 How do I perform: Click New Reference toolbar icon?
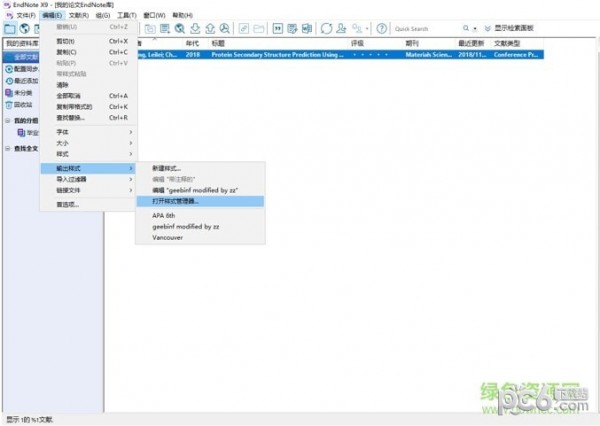(165, 29)
